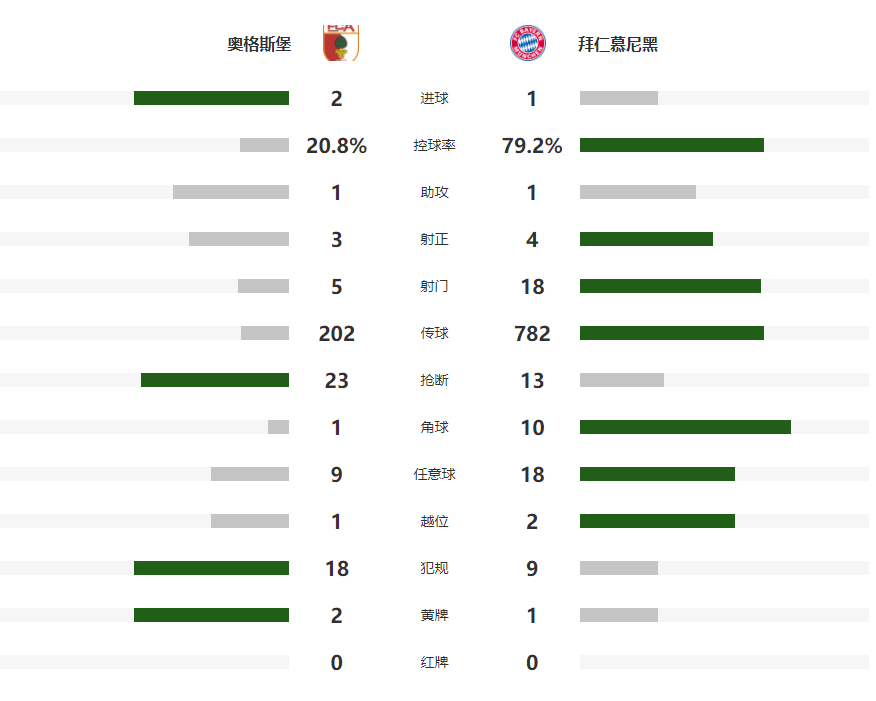Viewport: 876px width, 701px height.
Task: Select the 进球 stat label
Action: click(x=434, y=98)
